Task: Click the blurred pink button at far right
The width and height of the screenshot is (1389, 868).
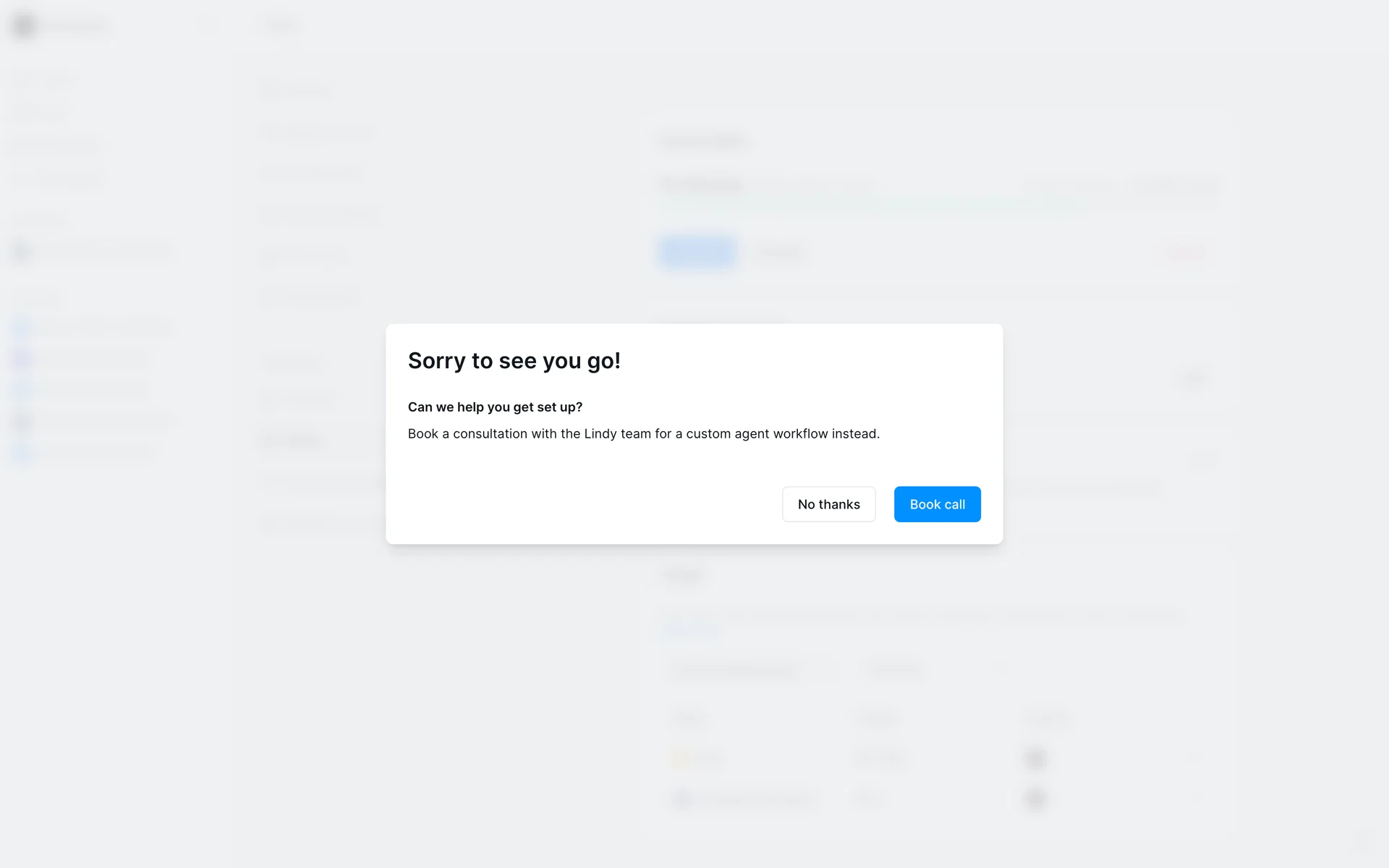Action: 1184,252
